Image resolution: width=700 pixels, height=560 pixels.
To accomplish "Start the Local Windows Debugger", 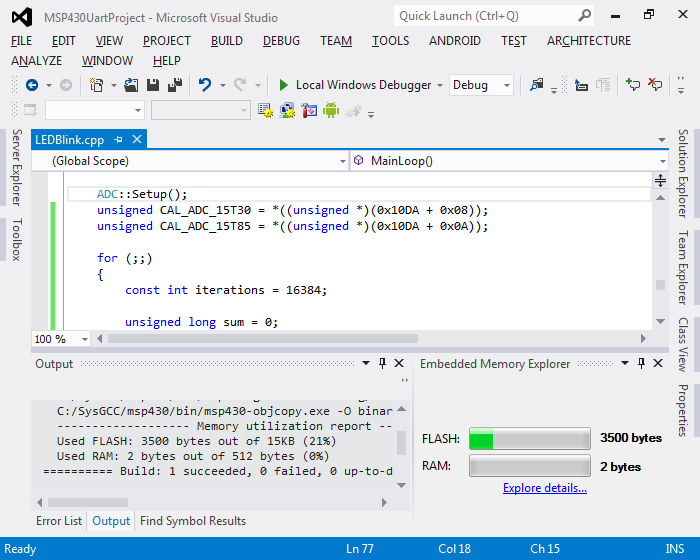I will point(355,85).
